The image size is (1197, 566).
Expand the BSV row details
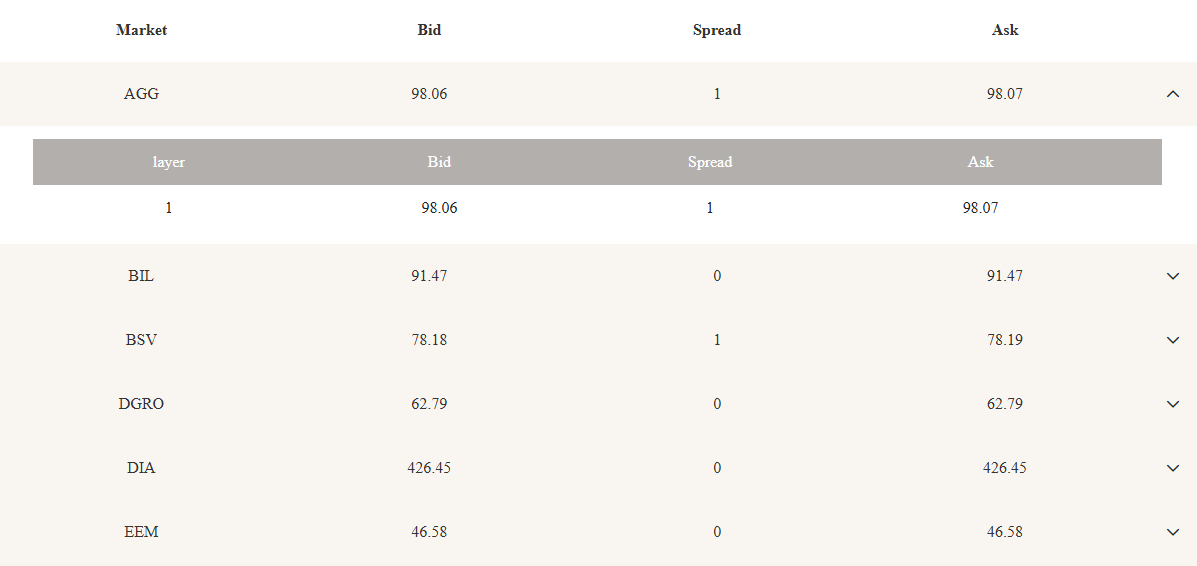[x=1173, y=340]
